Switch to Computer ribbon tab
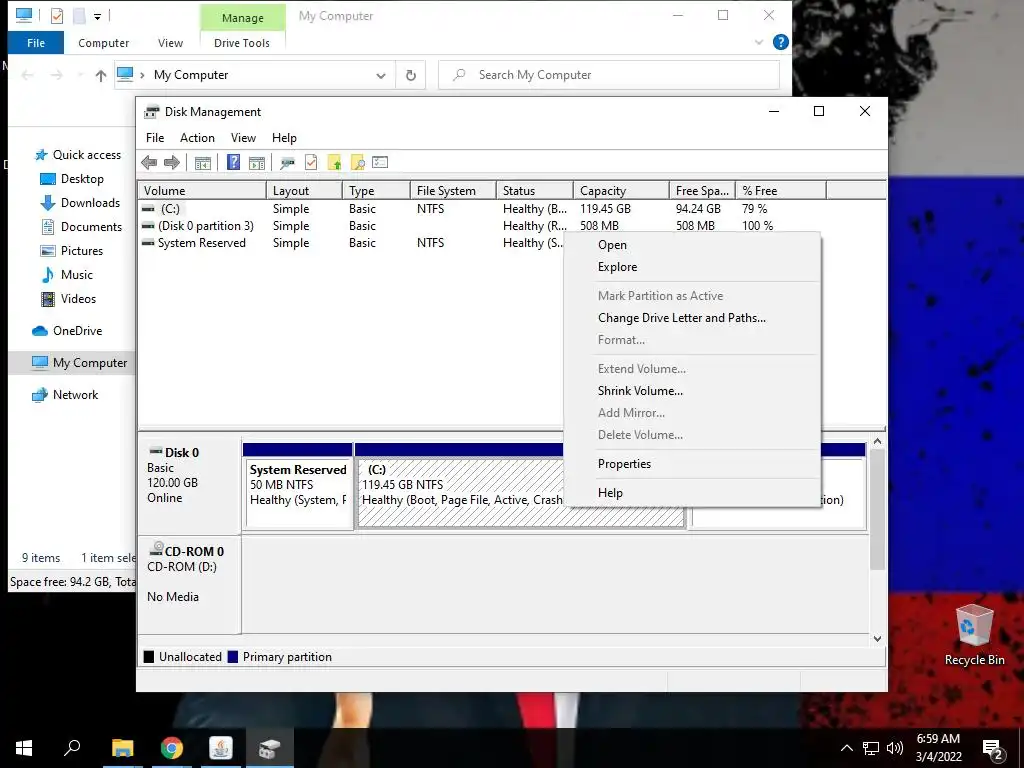 coord(103,43)
